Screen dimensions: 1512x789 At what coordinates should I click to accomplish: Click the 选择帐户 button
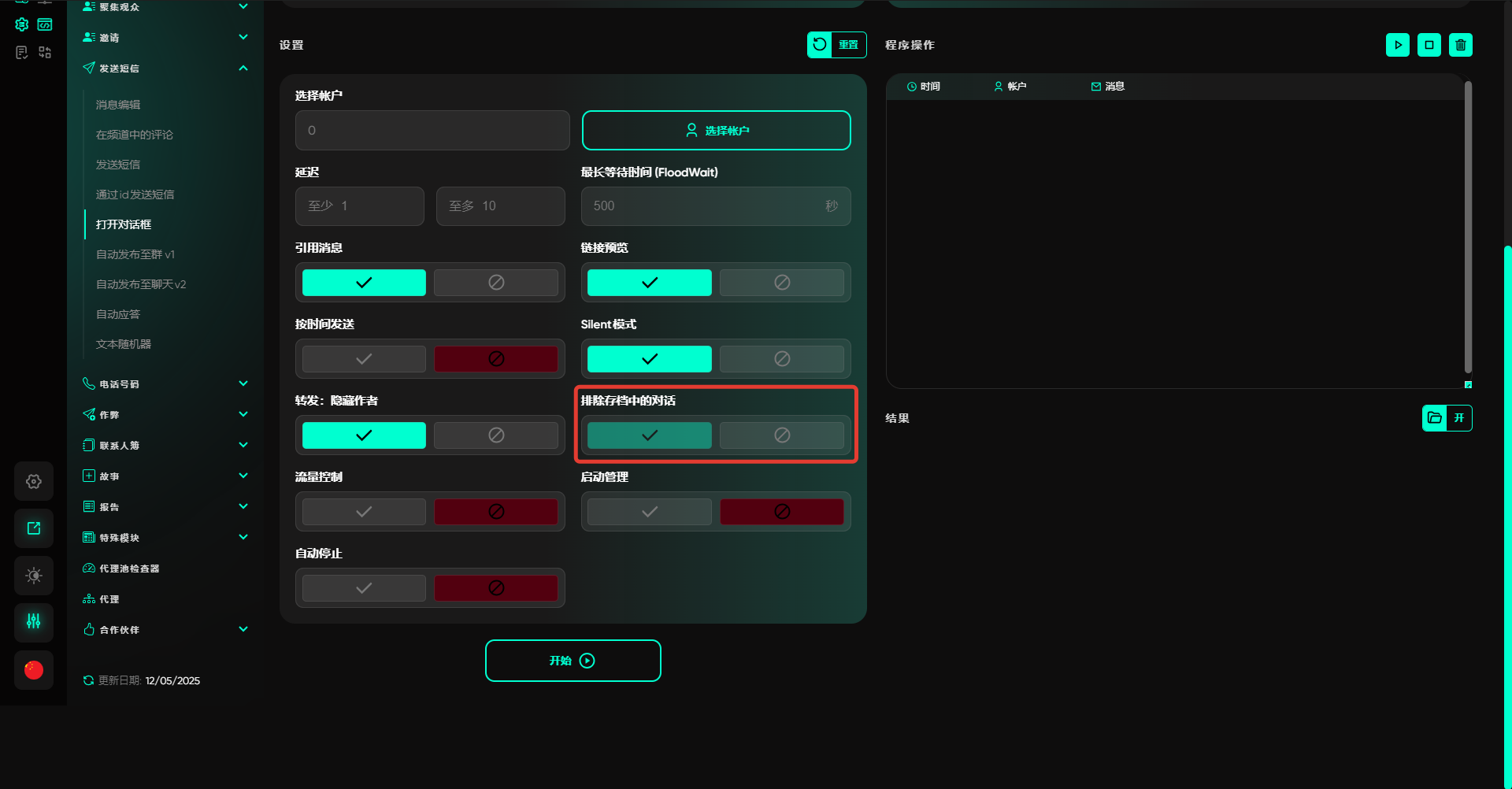click(716, 131)
